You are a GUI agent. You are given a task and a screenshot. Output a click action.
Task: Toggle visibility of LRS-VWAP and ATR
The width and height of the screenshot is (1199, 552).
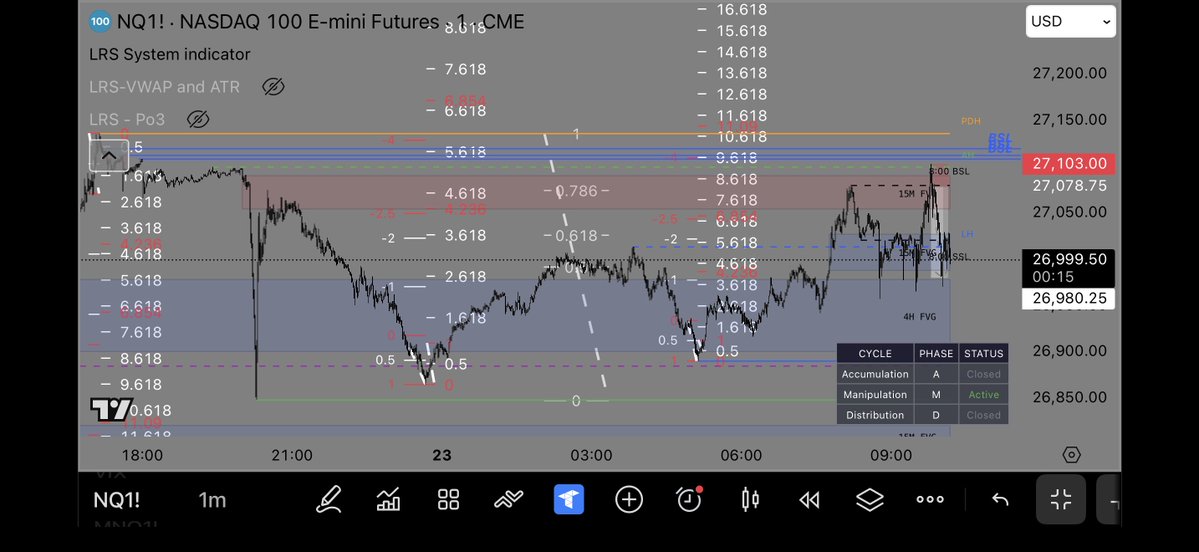coord(273,87)
